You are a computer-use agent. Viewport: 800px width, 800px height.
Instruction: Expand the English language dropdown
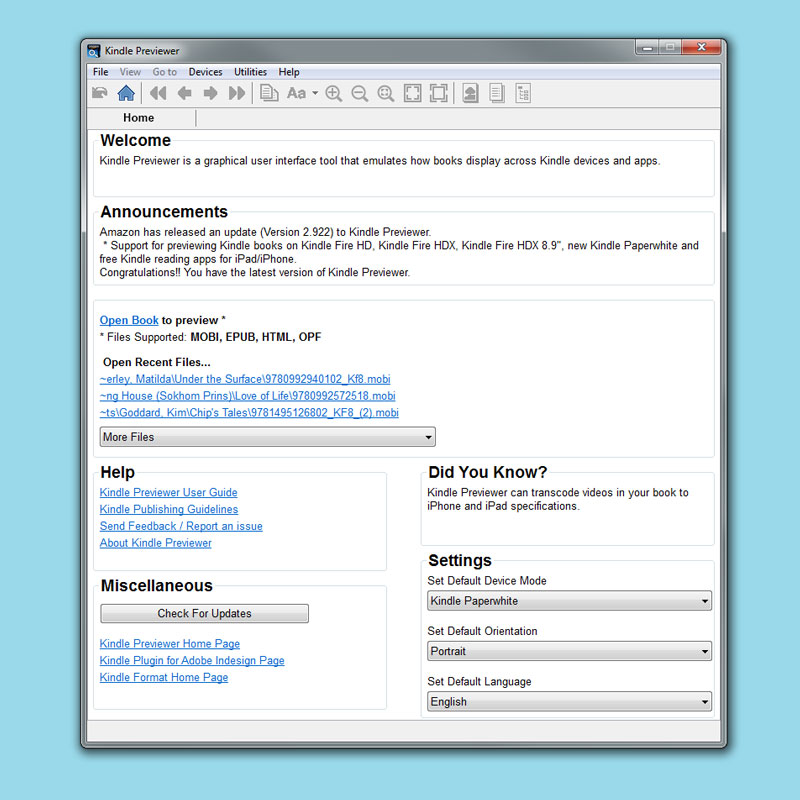tap(569, 702)
